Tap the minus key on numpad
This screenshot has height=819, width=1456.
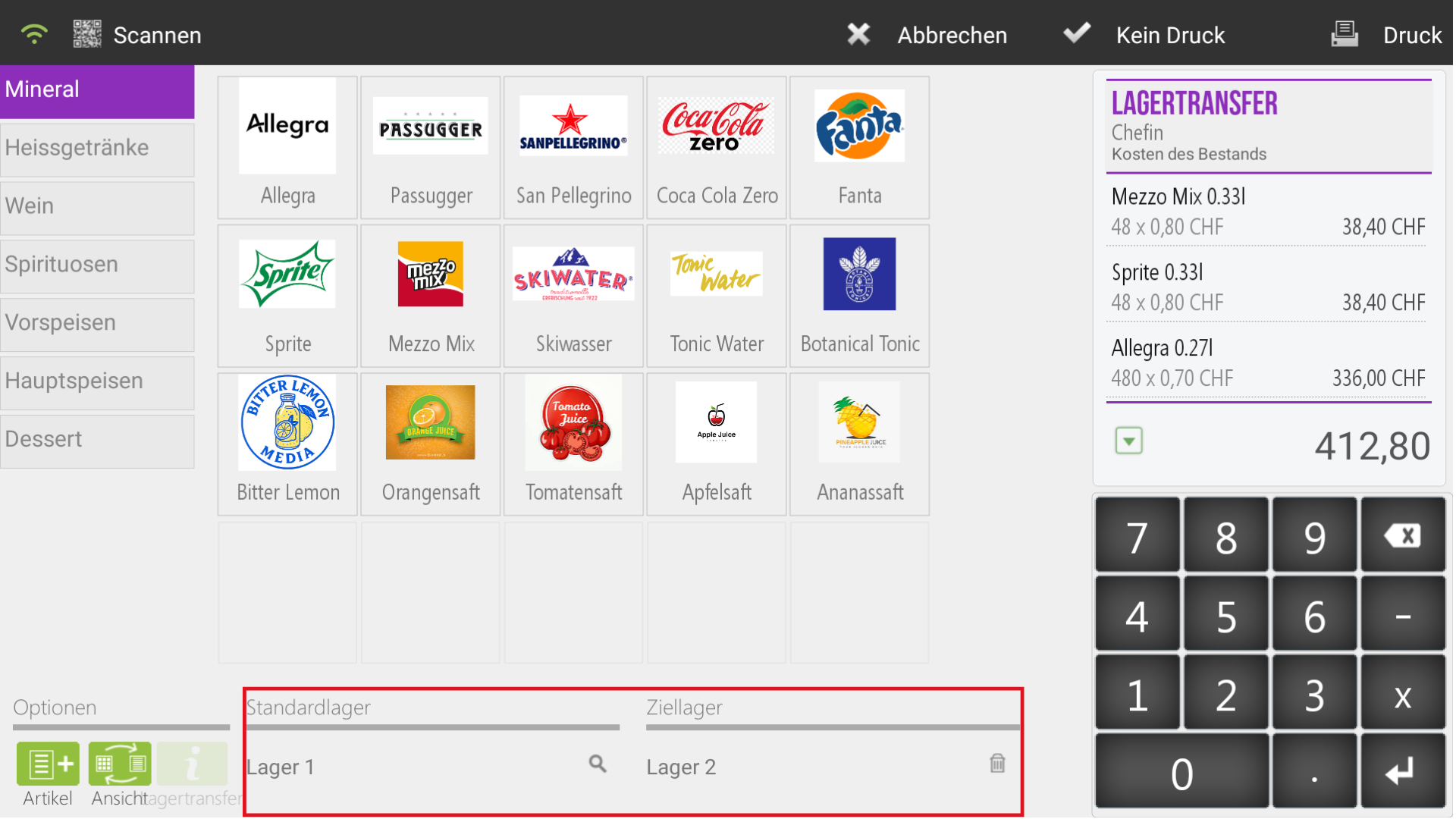pyautogui.click(x=1403, y=614)
